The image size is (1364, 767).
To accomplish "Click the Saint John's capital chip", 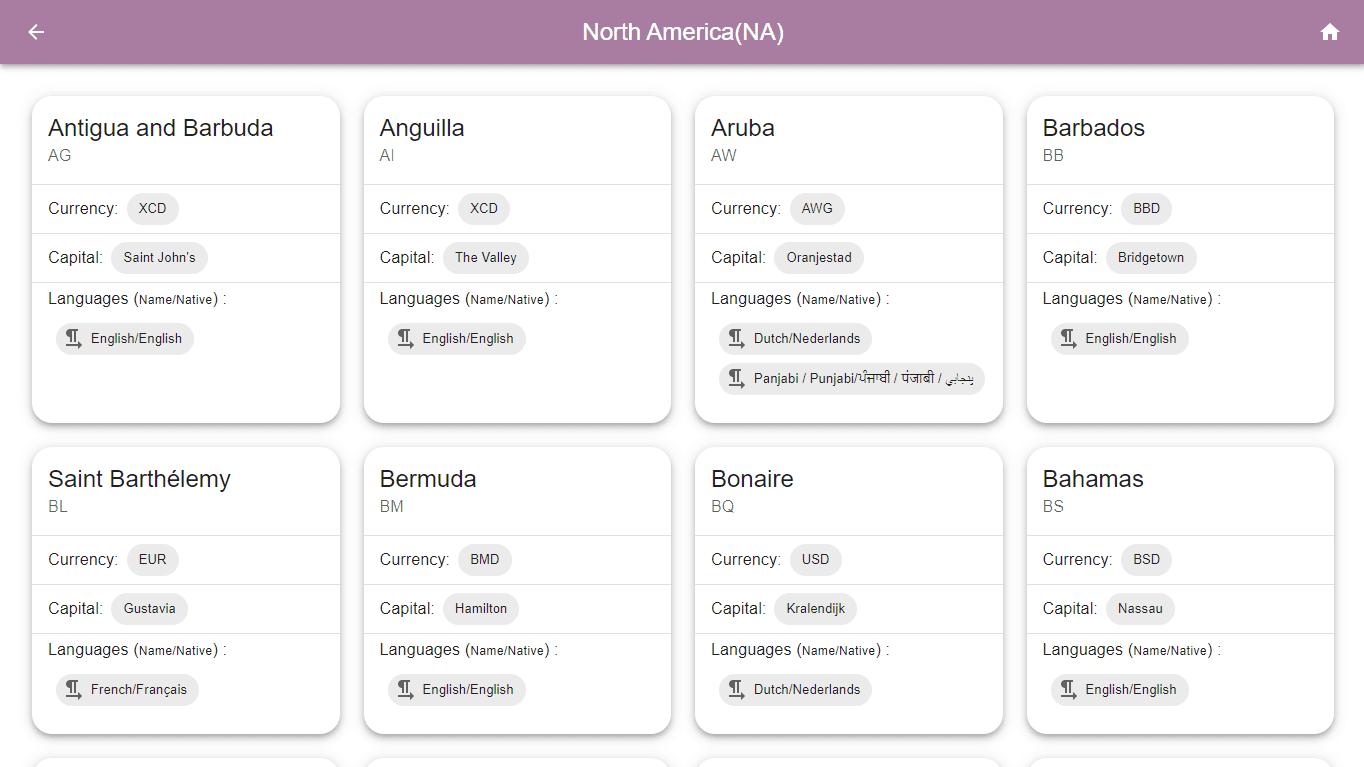I will [x=159, y=257].
